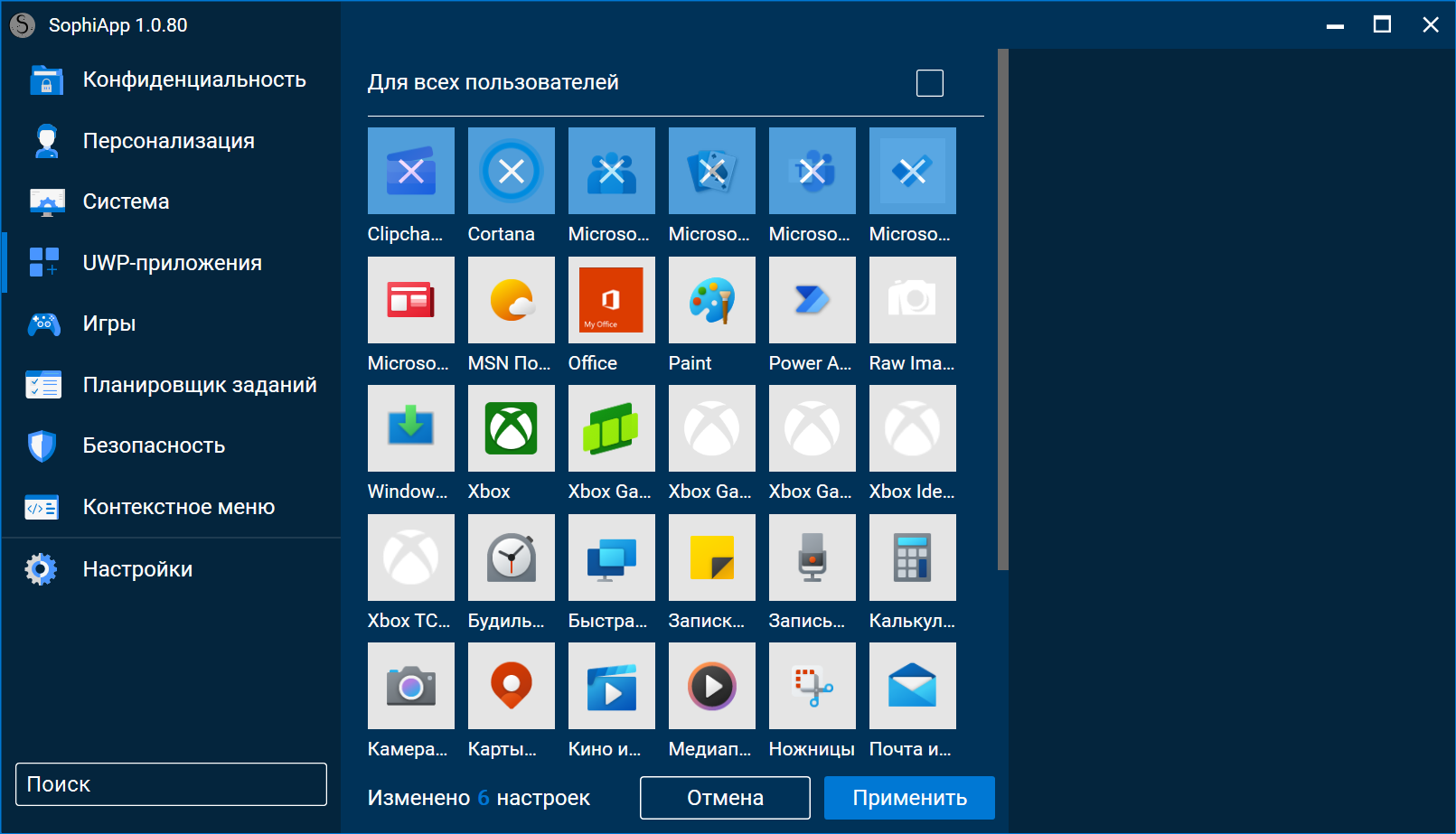Click the app list vertical scrollbar
Viewport: 1456px width, 834px height.
(1002, 309)
